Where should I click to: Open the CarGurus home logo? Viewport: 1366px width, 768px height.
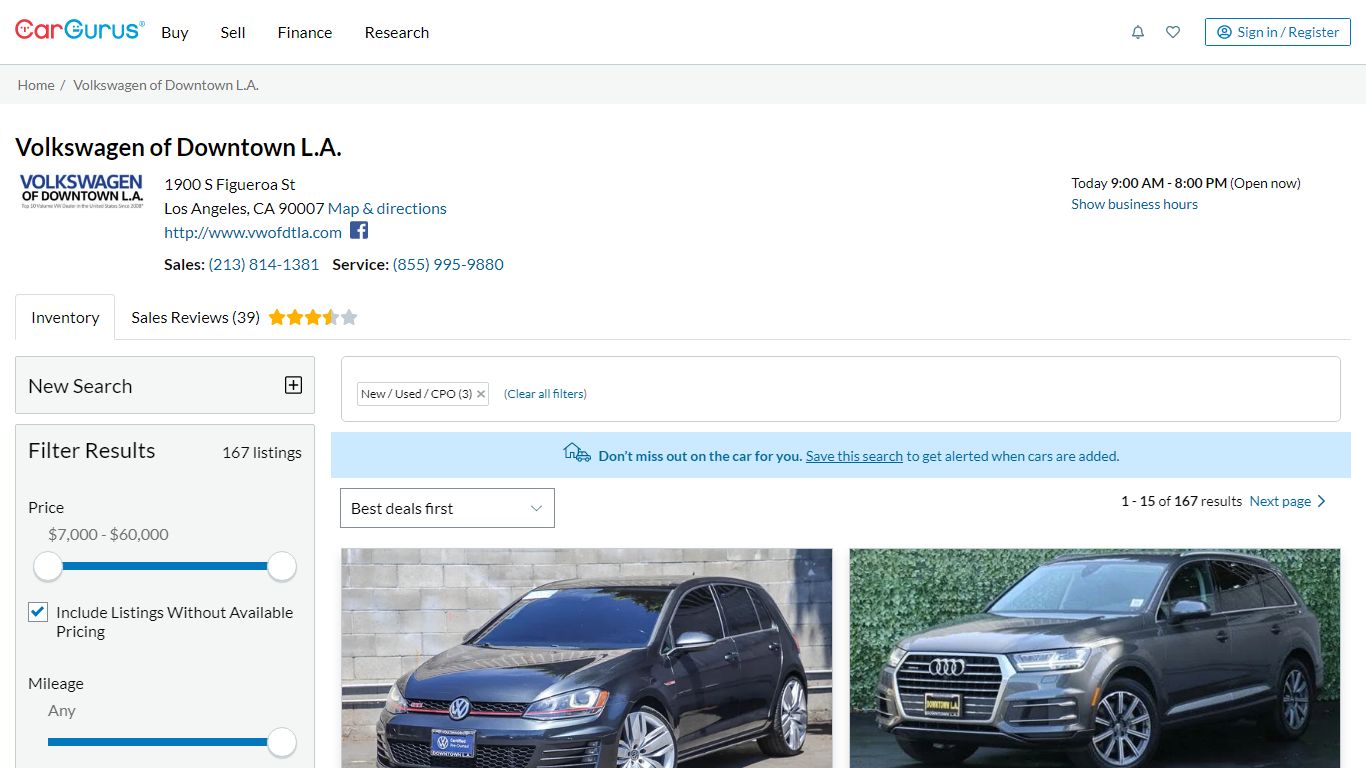[x=80, y=30]
